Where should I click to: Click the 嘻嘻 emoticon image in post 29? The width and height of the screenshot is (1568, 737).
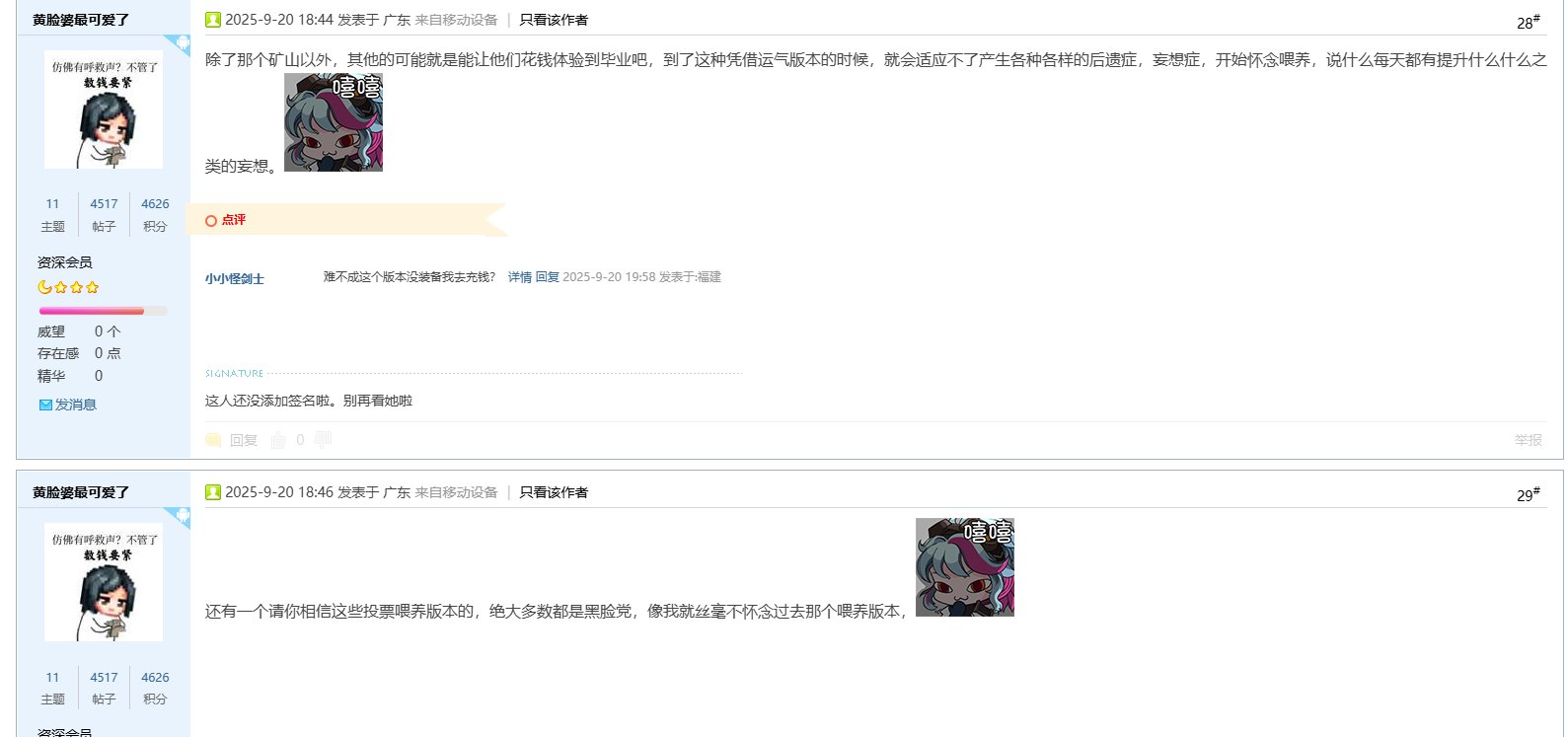[965, 567]
